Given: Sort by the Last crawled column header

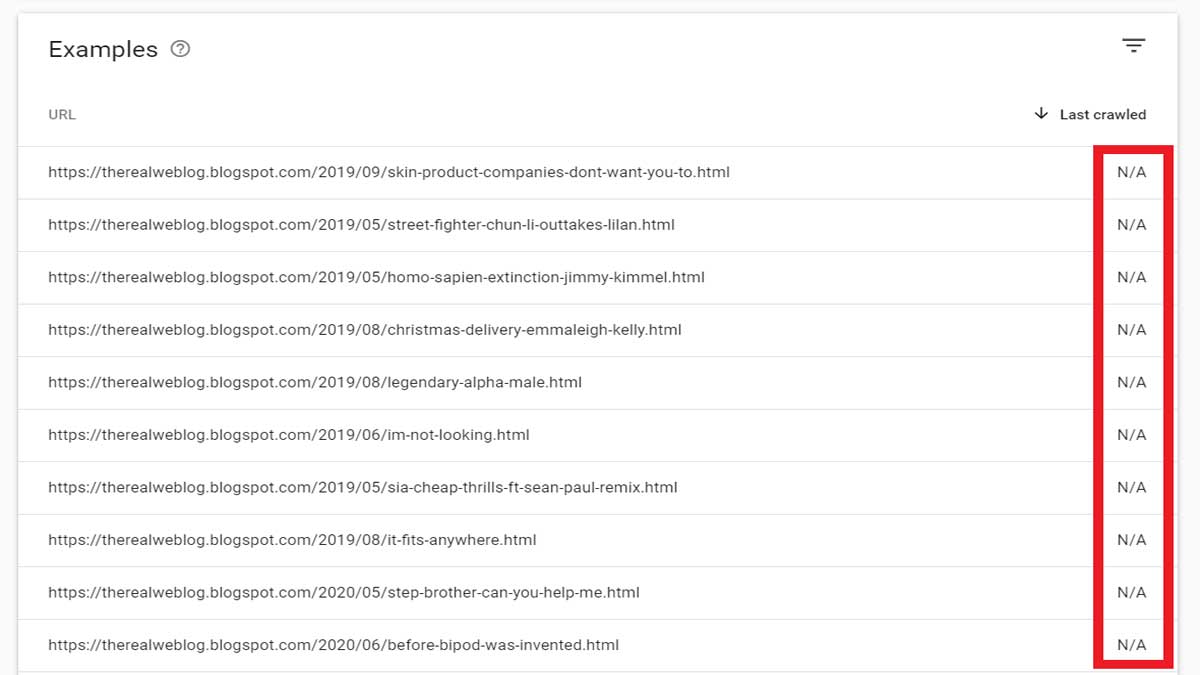Looking at the screenshot, I should [x=1103, y=114].
